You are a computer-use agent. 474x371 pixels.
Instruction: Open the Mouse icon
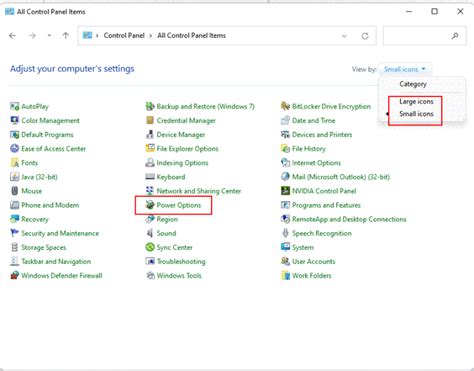click(x=14, y=191)
